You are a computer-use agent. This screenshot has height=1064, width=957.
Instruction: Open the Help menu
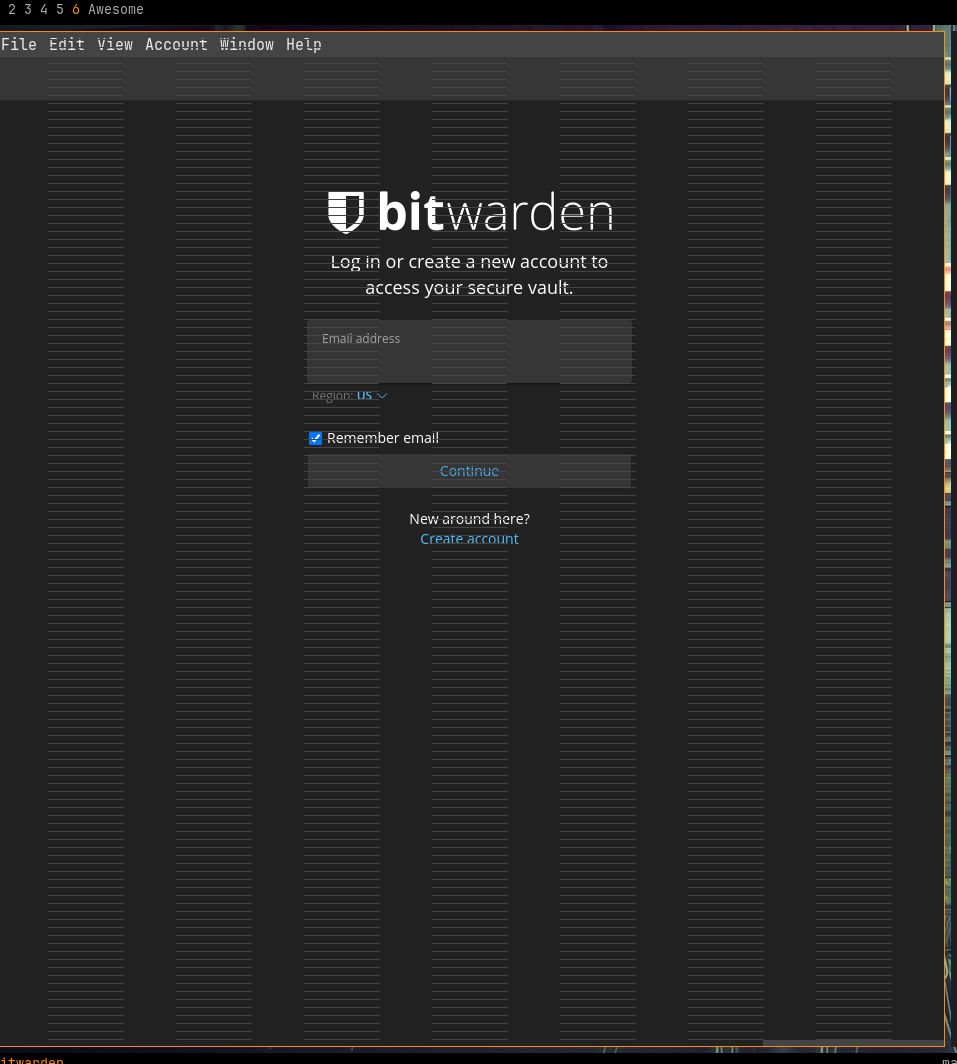click(x=303, y=45)
